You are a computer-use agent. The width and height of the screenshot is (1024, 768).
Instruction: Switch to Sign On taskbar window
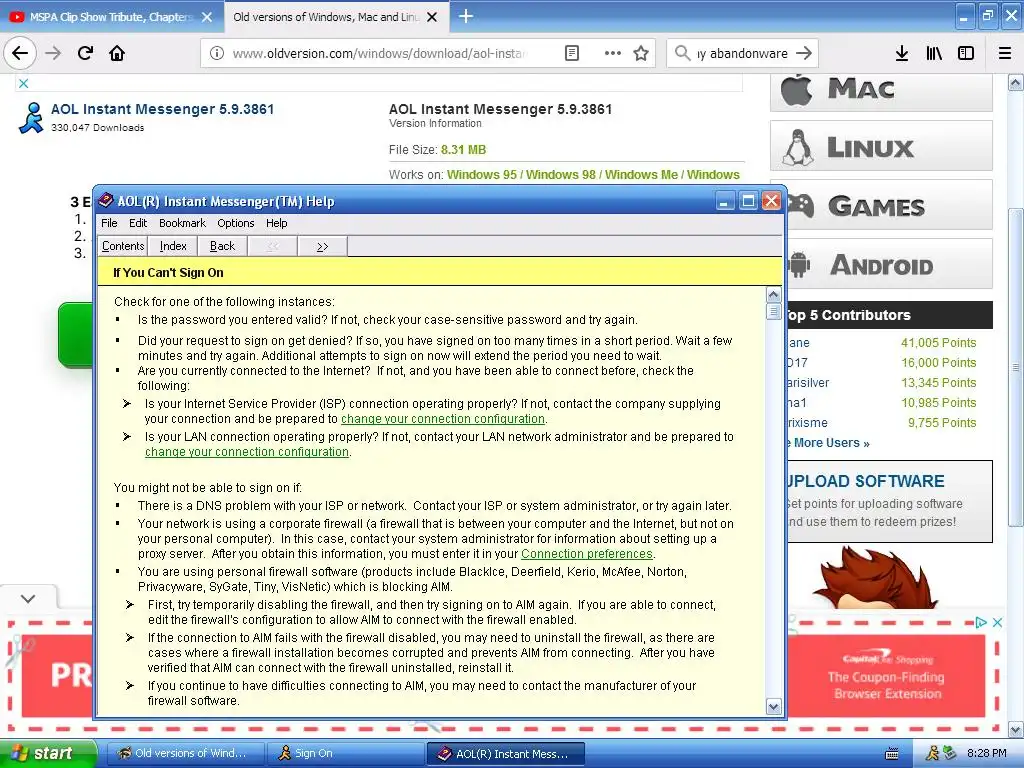346,754
